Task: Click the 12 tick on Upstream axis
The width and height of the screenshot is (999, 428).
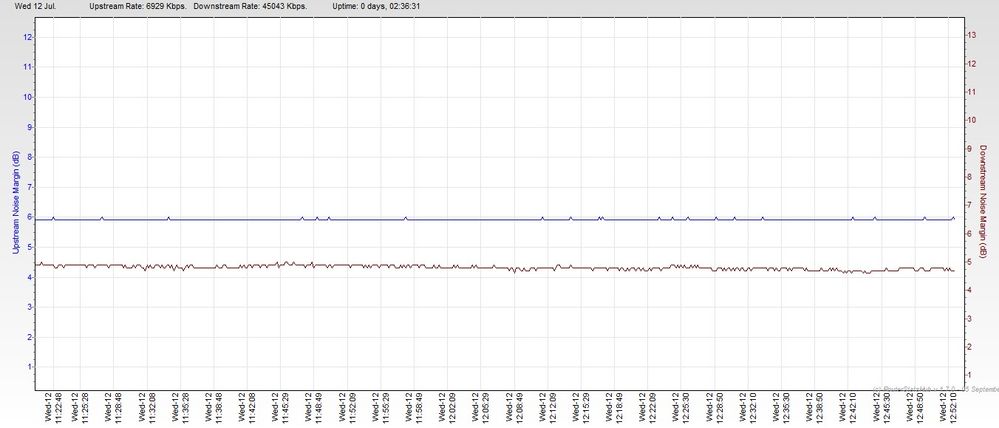Action: click(27, 37)
